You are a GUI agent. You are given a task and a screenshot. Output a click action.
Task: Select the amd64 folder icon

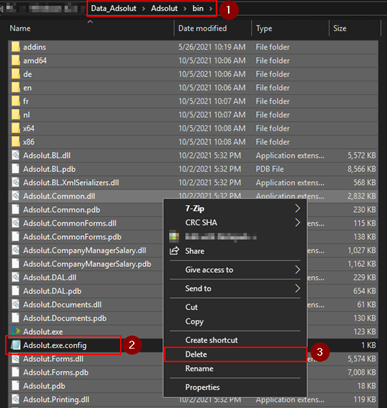click(16, 61)
